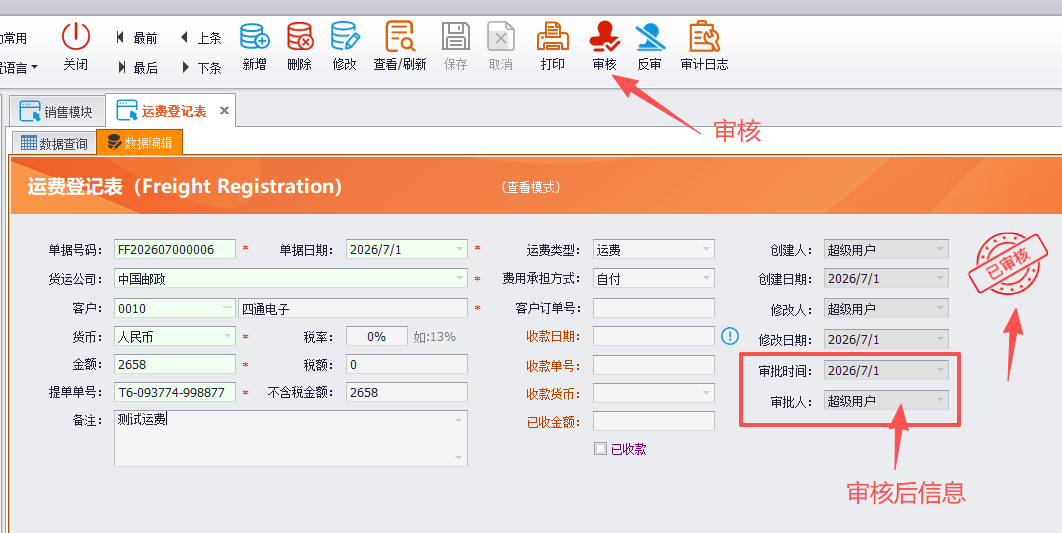This screenshot has height=533, width=1062.
Task: Open customer lookup ellipsis in 客户 field
Action: click(x=227, y=307)
